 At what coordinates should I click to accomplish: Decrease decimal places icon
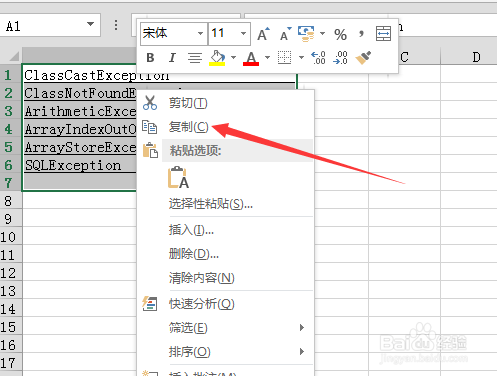point(340,58)
